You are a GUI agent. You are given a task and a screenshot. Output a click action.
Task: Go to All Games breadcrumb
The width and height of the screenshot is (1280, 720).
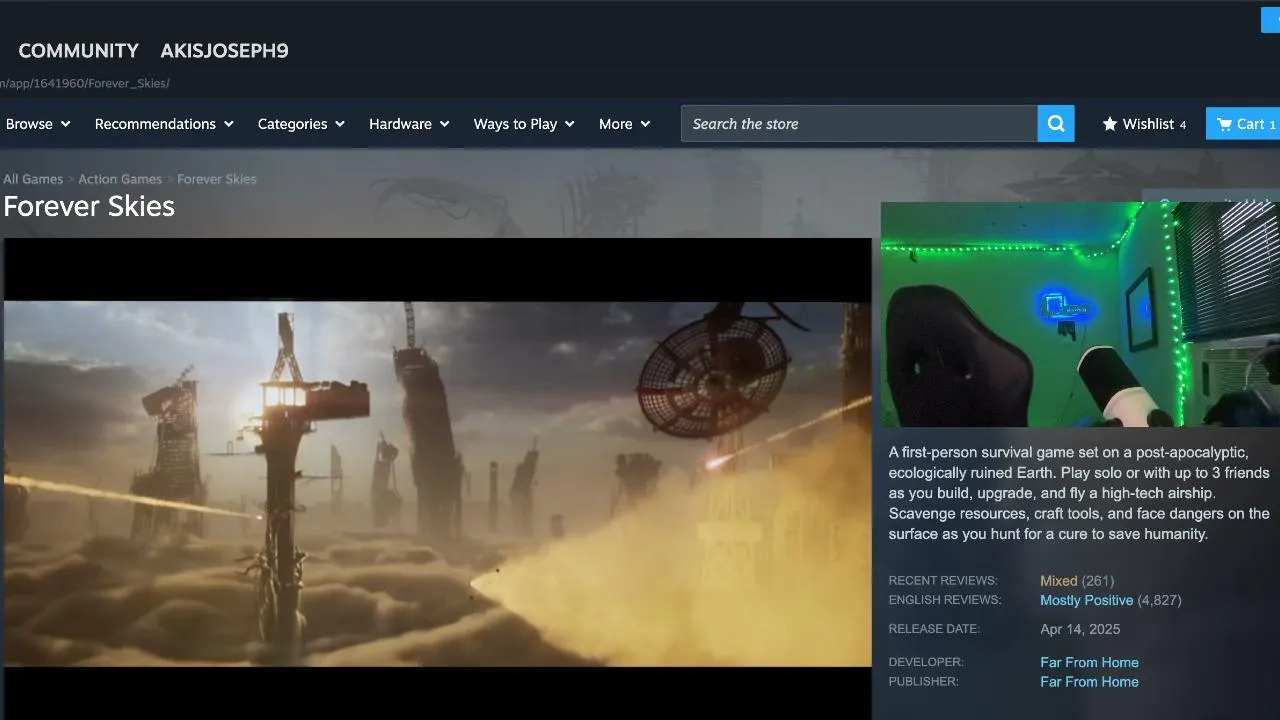[33, 179]
